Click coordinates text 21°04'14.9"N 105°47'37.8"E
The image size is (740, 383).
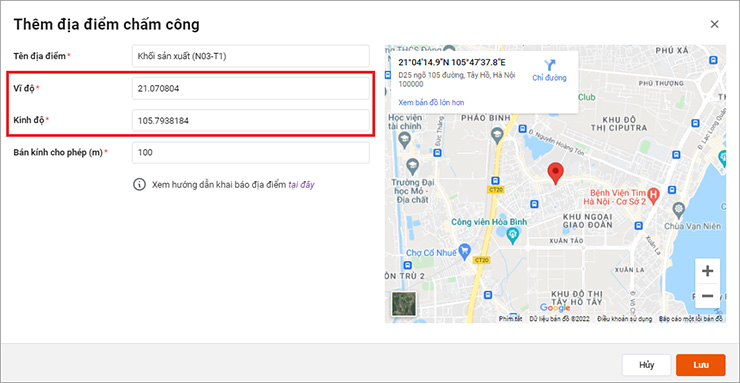pos(452,63)
